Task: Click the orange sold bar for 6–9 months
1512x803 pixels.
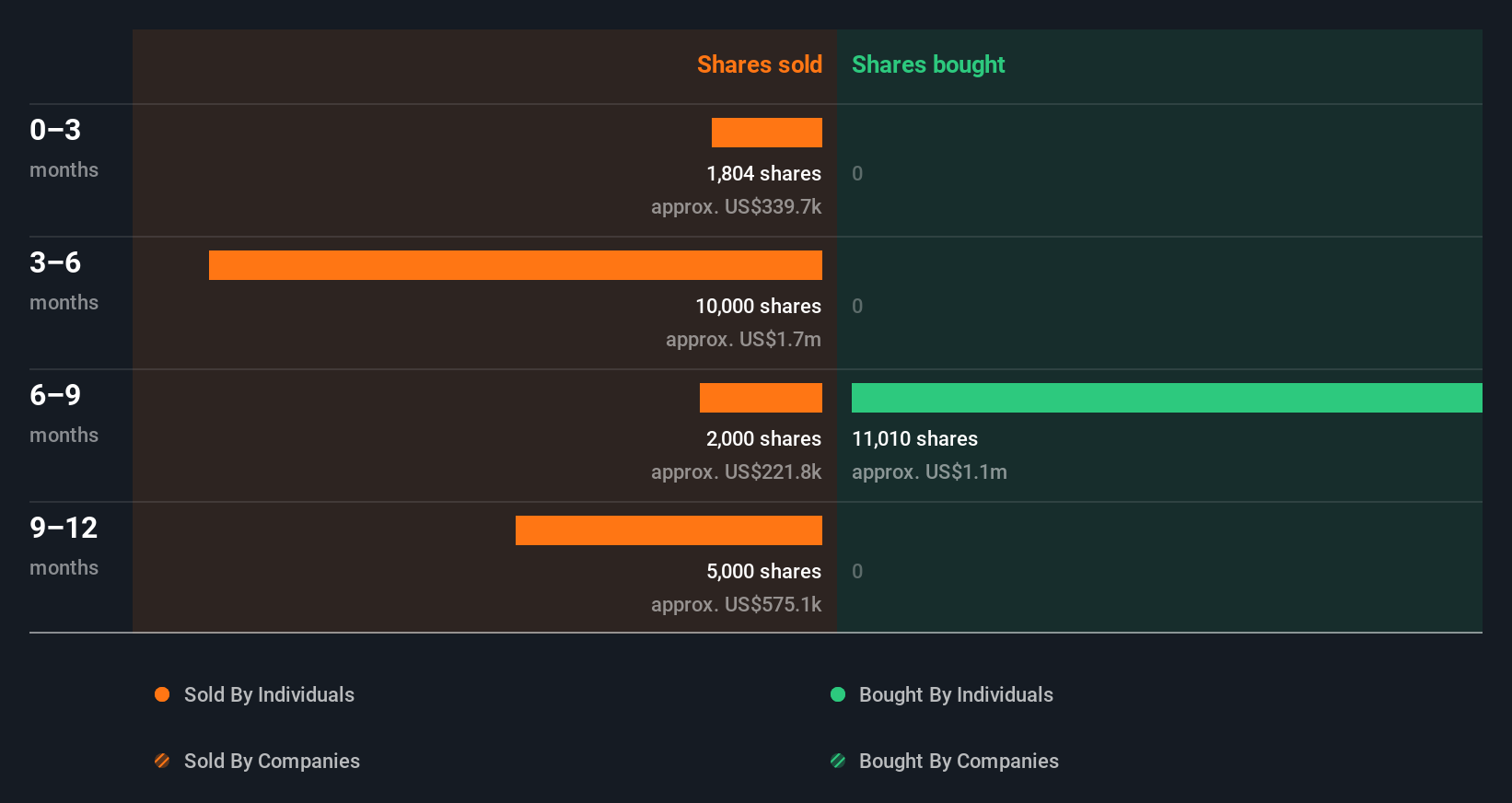Action: (761, 398)
